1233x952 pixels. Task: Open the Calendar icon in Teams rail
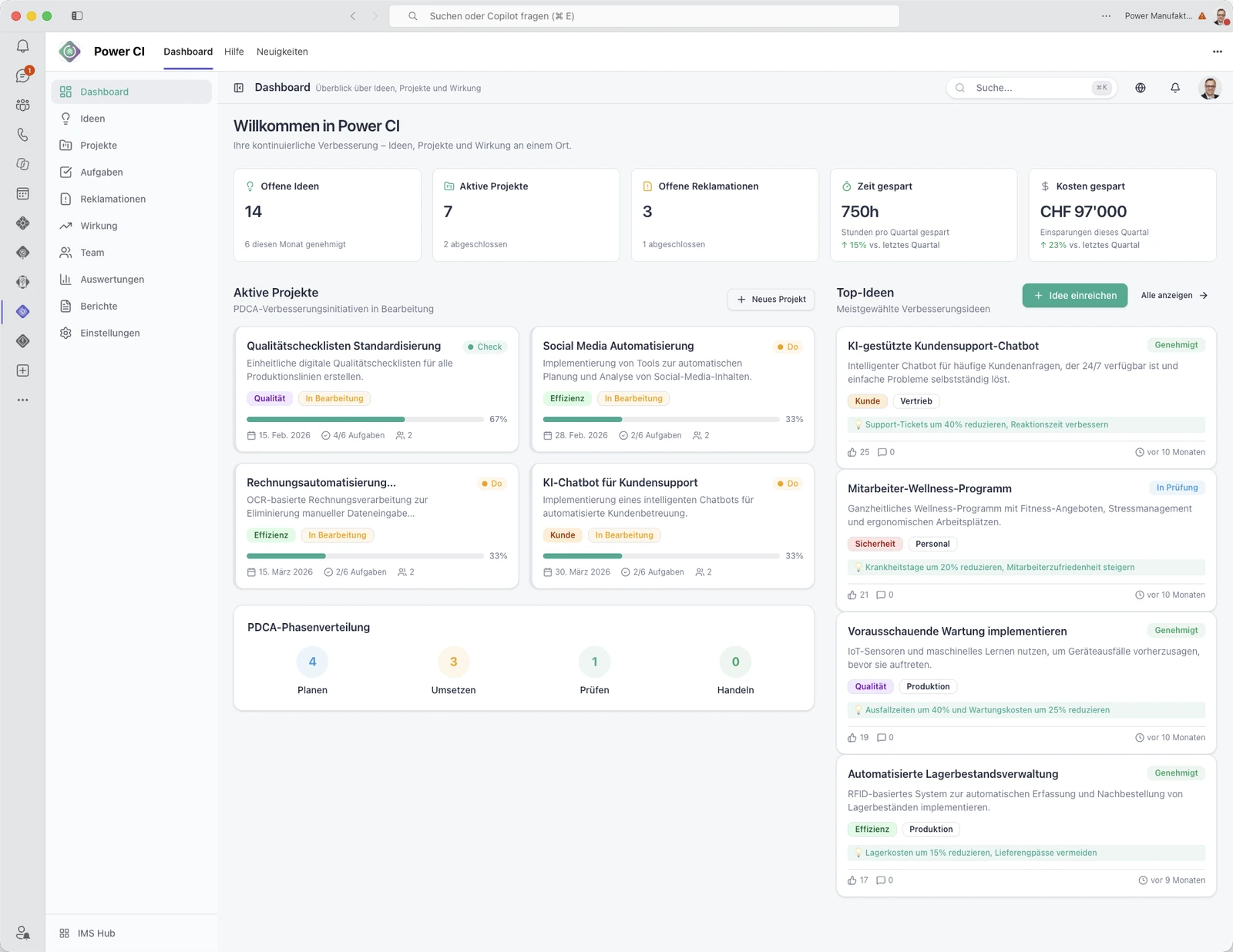(23, 194)
